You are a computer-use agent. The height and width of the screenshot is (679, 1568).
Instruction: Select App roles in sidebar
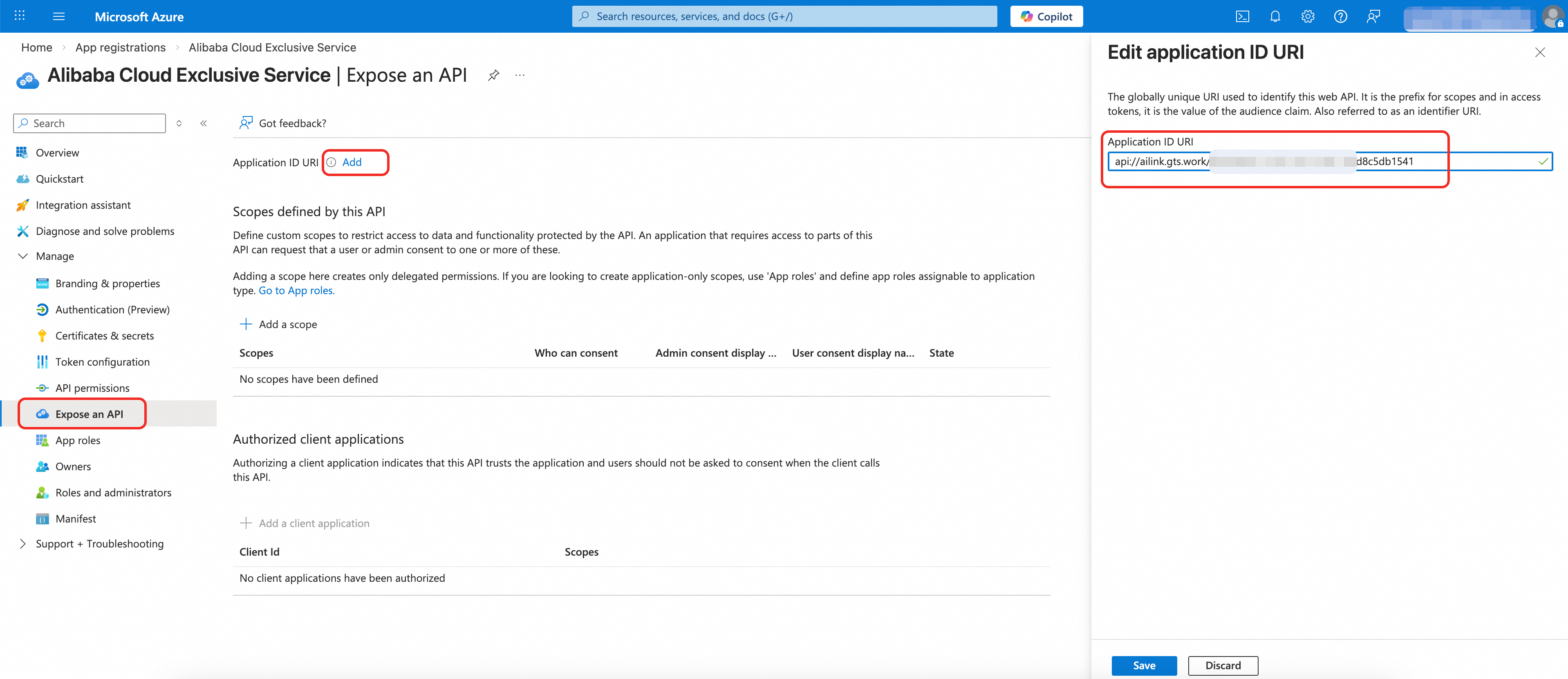click(x=77, y=440)
